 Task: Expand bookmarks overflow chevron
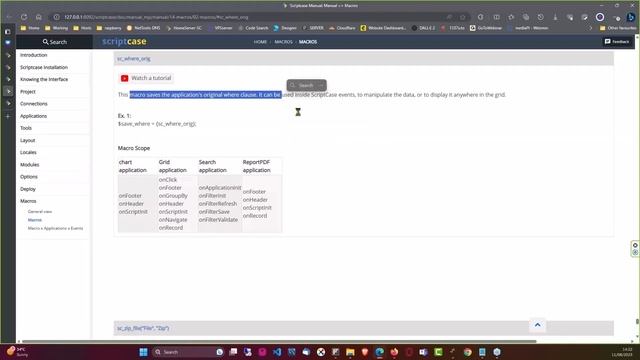click(590, 28)
